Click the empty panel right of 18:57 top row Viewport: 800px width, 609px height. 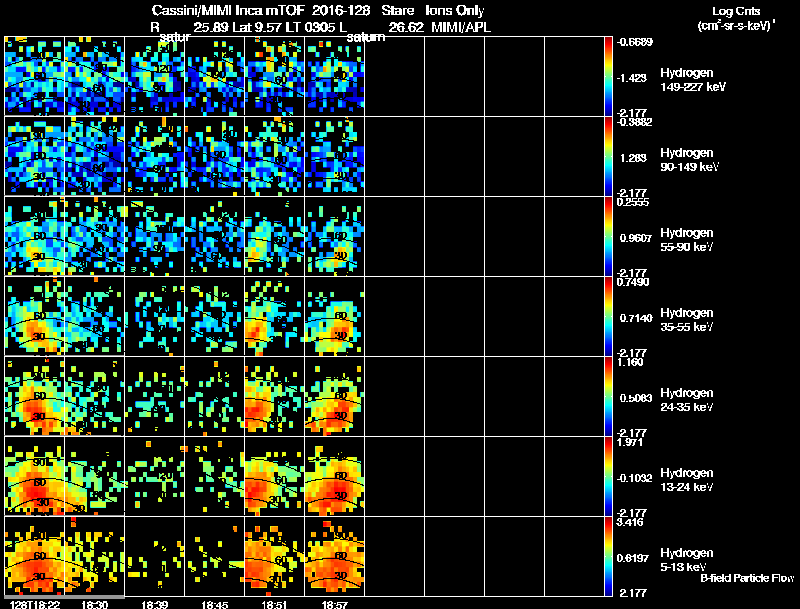395,77
